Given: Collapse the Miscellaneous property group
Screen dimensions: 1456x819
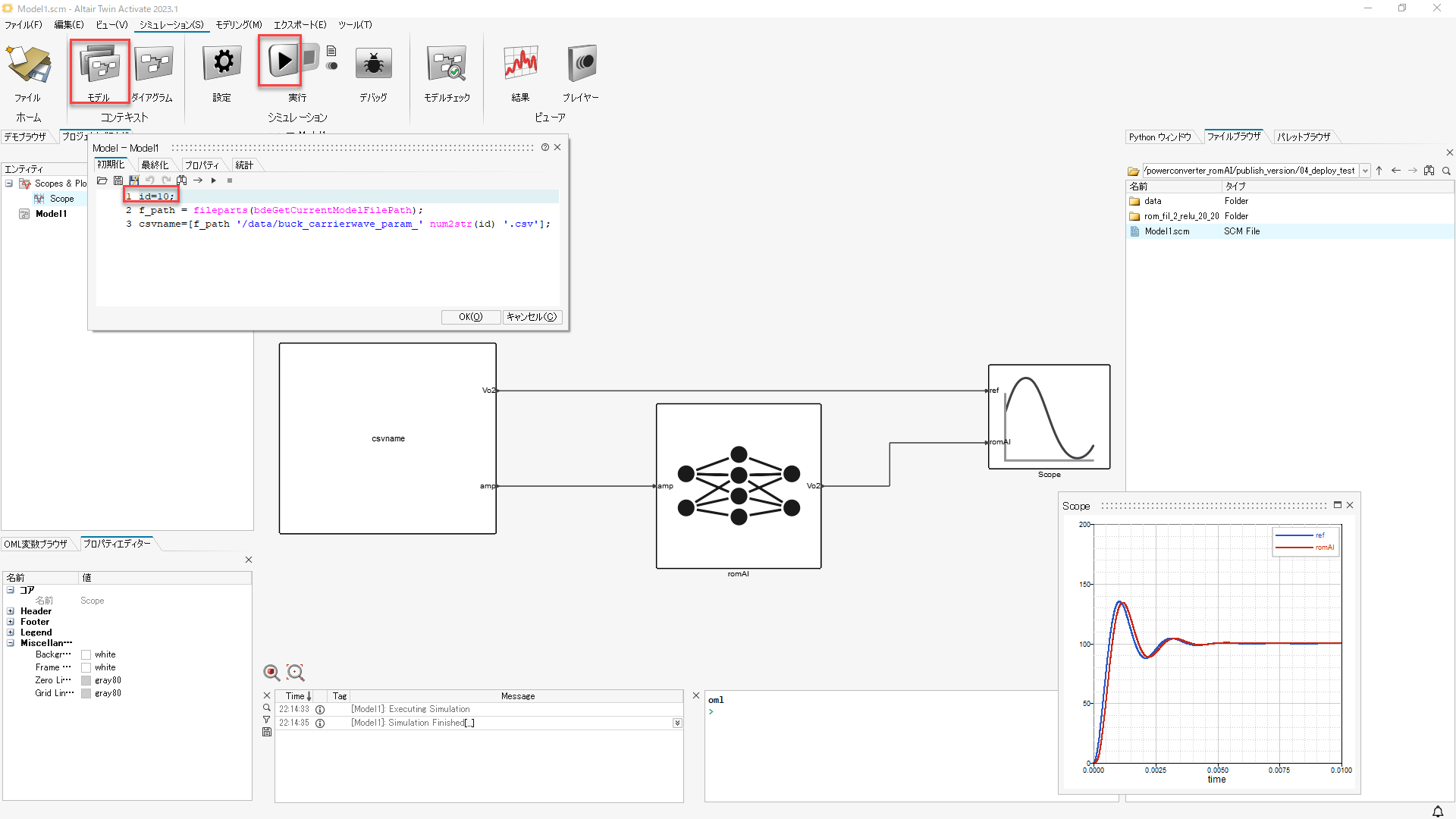Looking at the screenshot, I should (11, 643).
